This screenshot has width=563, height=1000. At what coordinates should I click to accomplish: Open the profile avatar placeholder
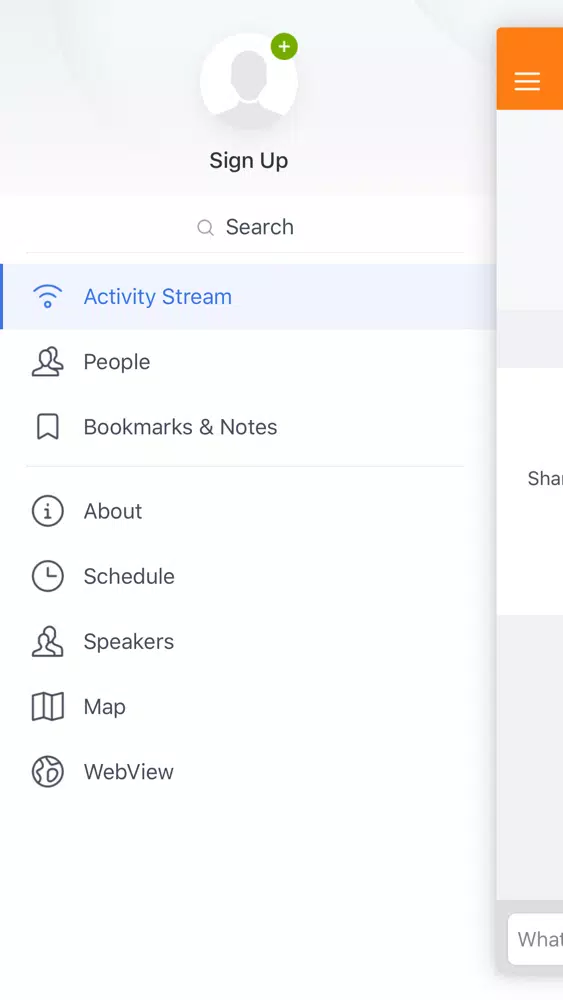click(x=249, y=82)
